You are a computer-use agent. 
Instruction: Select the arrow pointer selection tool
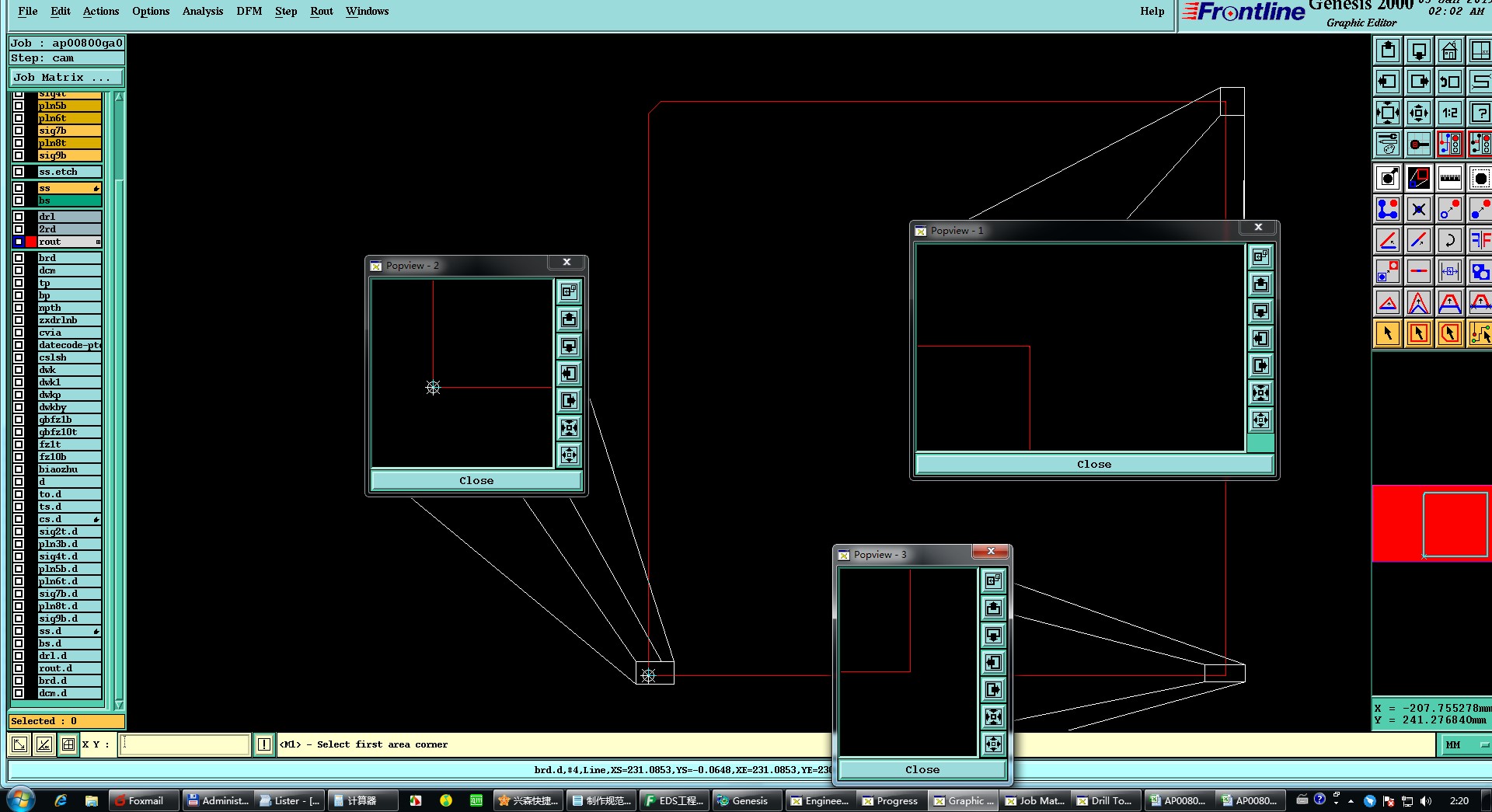click(1388, 333)
